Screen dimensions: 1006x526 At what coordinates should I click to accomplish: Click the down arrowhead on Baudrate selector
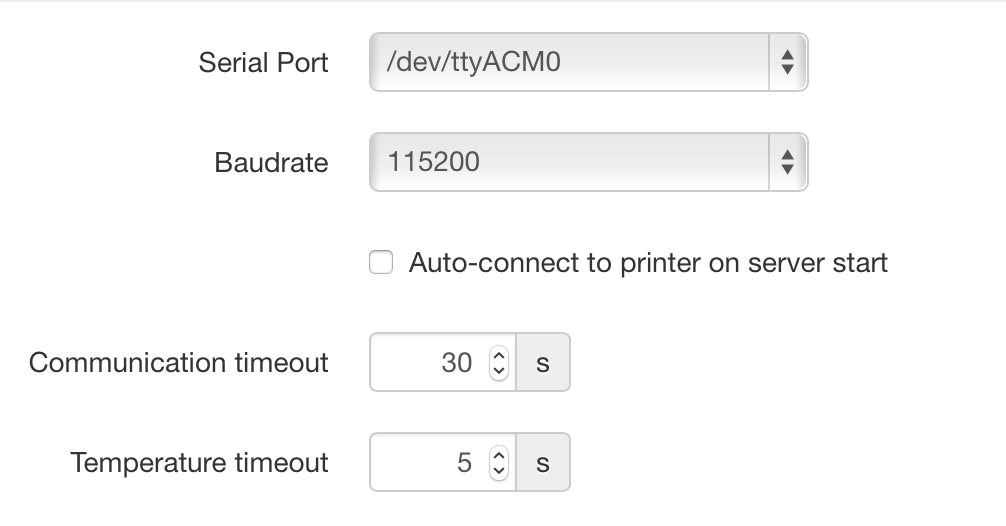pos(787,169)
